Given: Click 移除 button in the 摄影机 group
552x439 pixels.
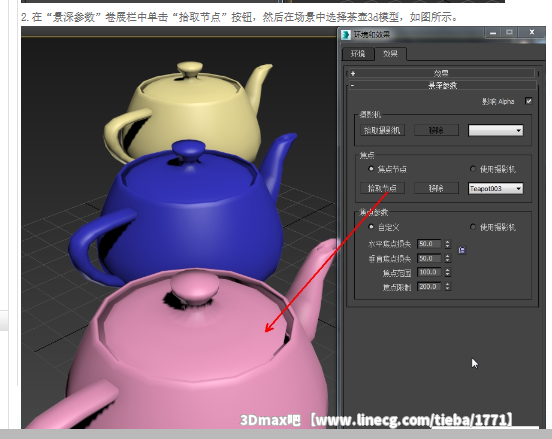Looking at the screenshot, I should point(436,130).
